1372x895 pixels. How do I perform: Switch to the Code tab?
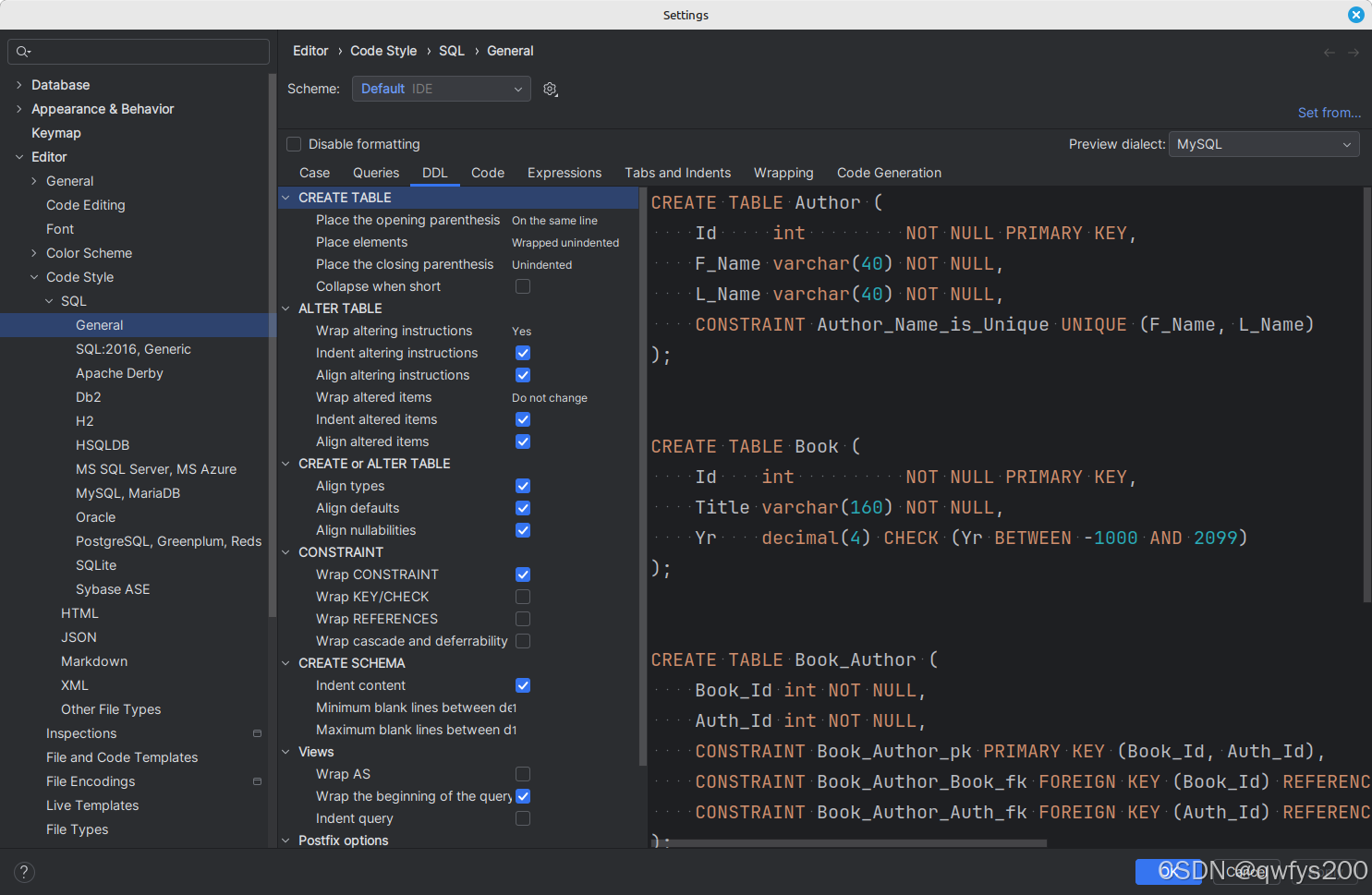pos(488,173)
